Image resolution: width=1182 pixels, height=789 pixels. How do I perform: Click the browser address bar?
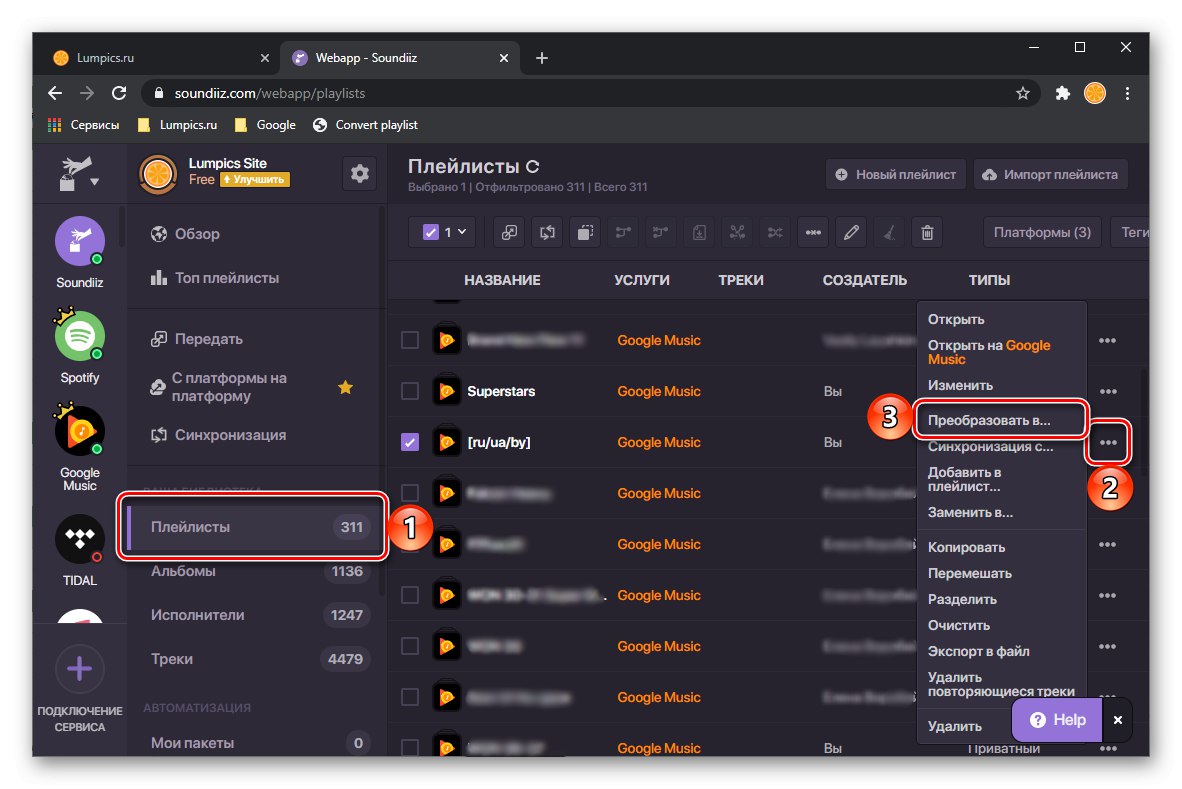coord(588,93)
